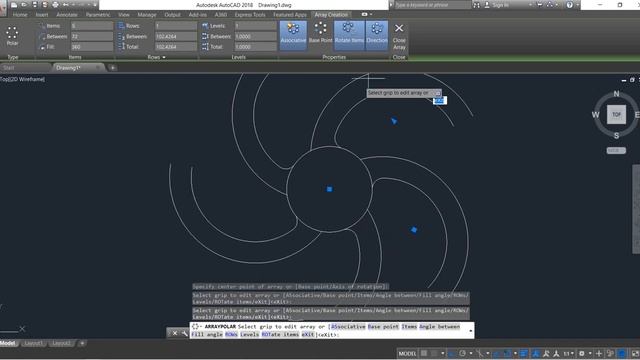
Task: Click the ROWs command-line option
Action: tap(231, 334)
